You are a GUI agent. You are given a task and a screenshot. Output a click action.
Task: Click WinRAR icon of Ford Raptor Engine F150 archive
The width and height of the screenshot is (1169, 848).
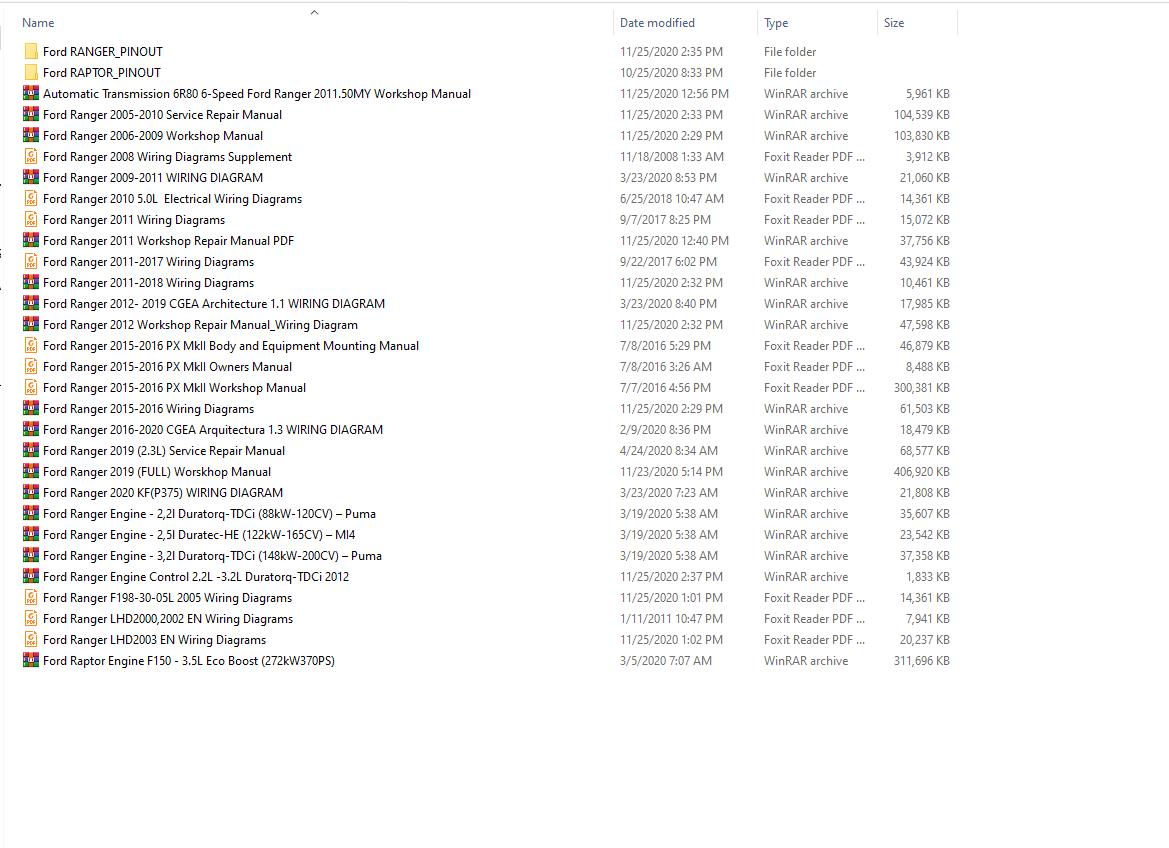point(31,660)
